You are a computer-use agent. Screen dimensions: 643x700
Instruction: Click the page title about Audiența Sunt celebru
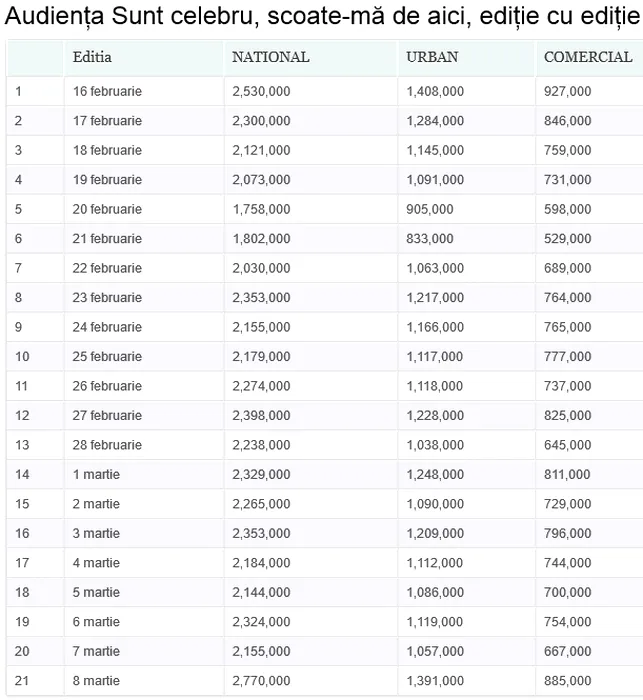pos(321,18)
